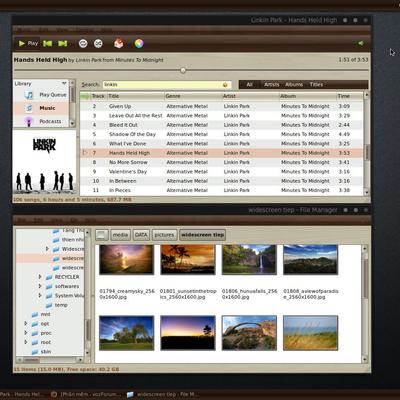Select the song Bleed It Out
The width and height of the screenshot is (400, 400).
pyautogui.click(x=222, y=125)
